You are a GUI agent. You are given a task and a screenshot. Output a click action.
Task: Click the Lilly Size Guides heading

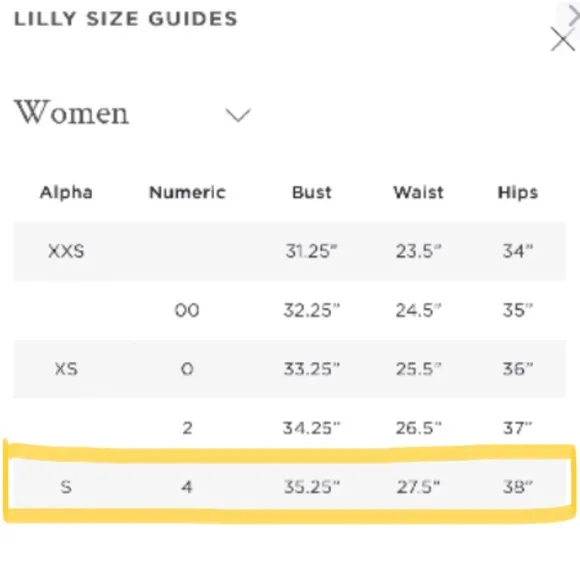pyautogui.click(x=125, y=19)
